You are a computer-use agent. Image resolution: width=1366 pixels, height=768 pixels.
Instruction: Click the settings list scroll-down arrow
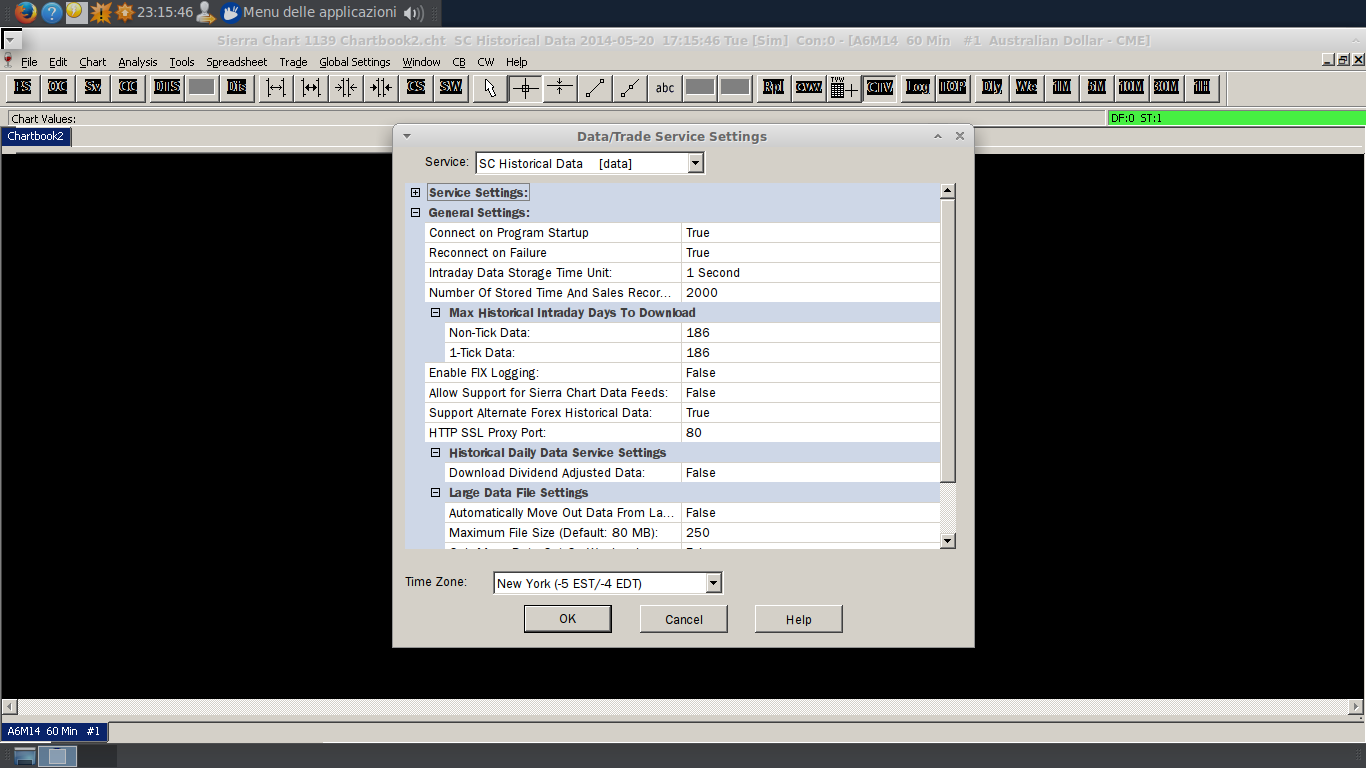pyautogui.click(x=948, y=541)
